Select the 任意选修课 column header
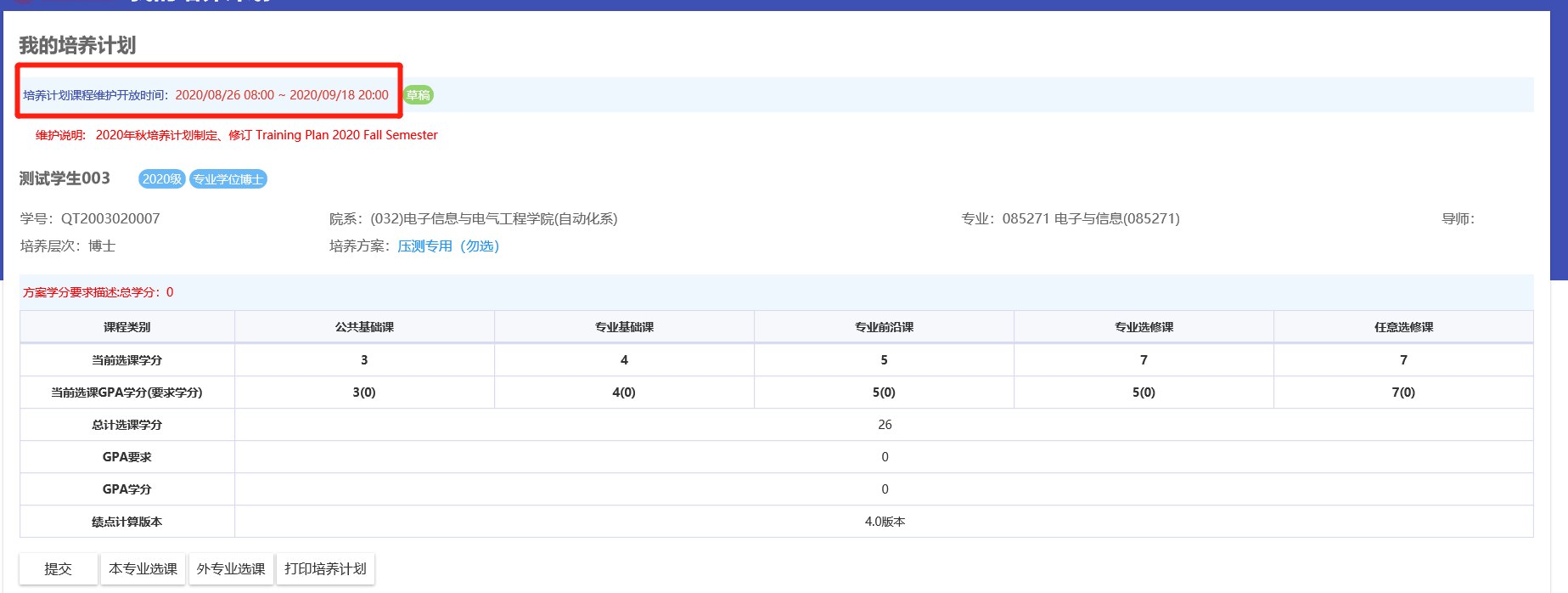 1403,327
